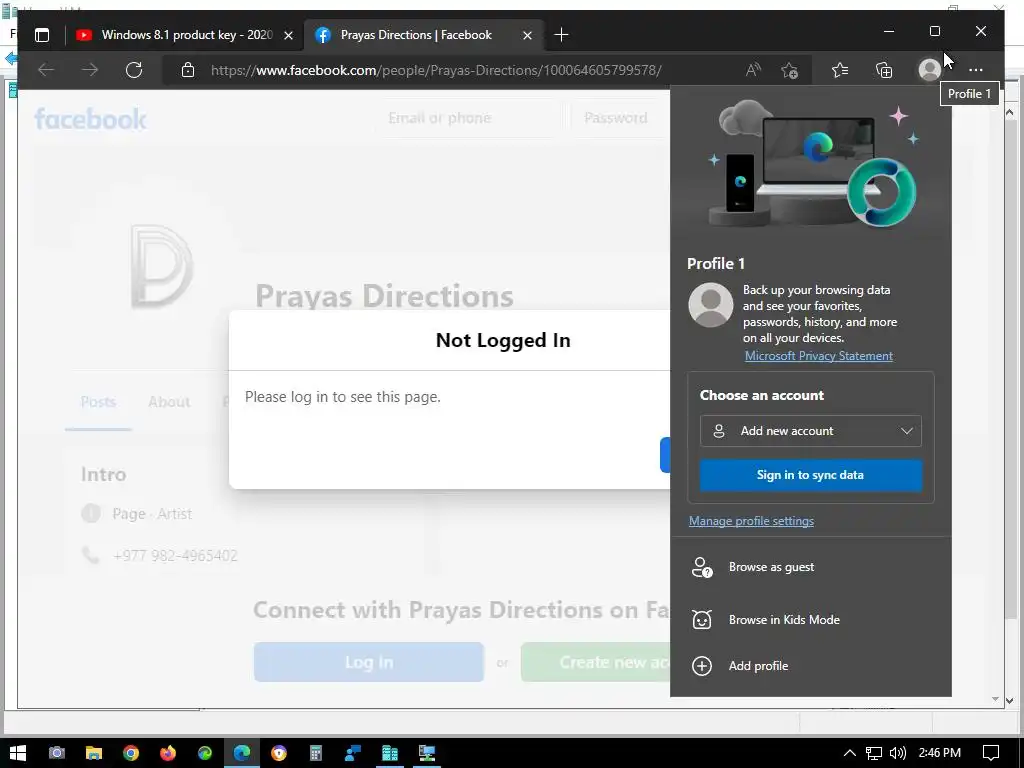This screenshot has height=768, width=1024.
Task: Click the facebook.com address bar URL
Action: coord(436,70)
